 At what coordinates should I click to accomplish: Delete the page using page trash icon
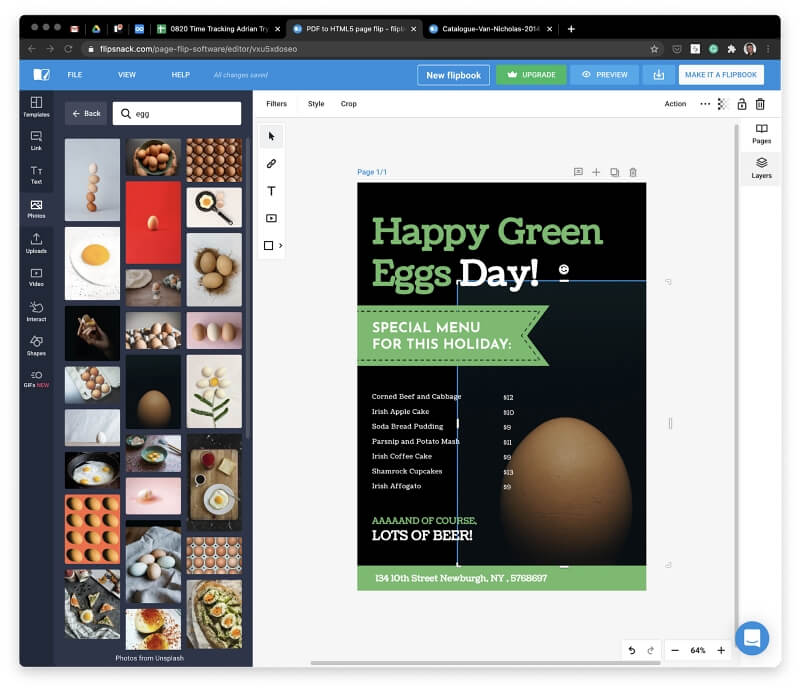633,172
